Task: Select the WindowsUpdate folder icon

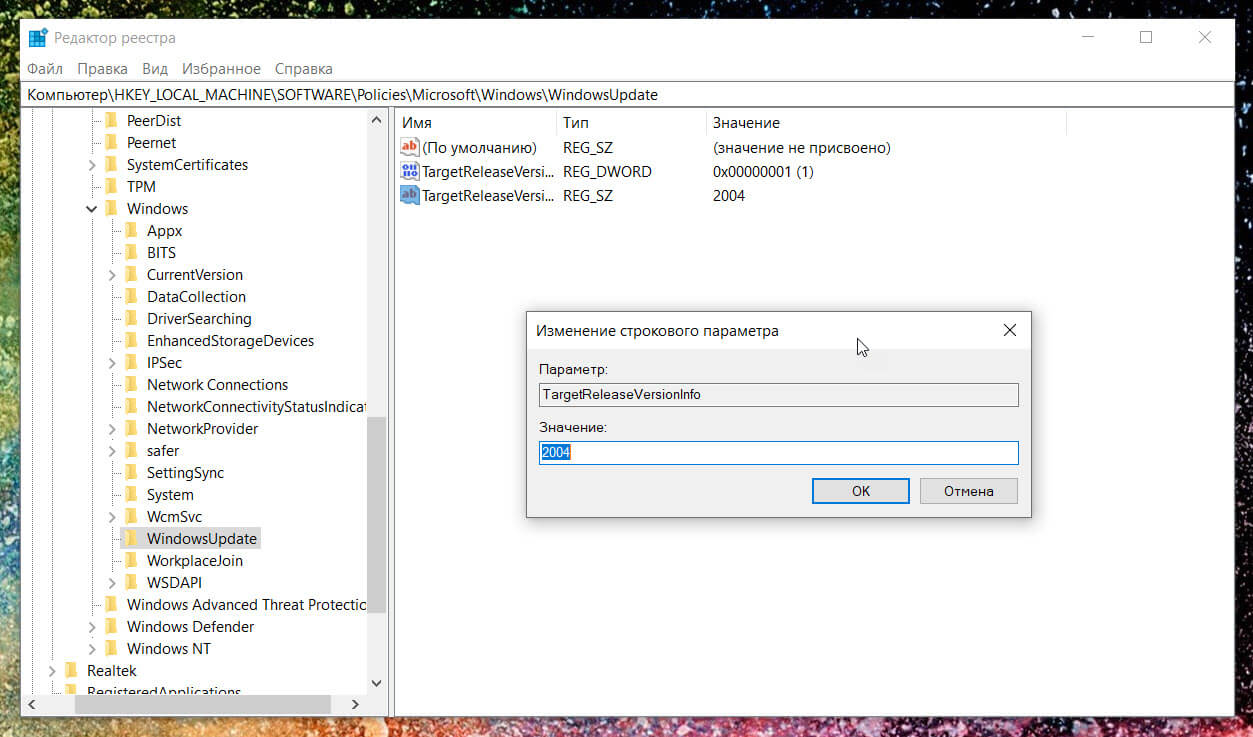Action: (131, 538)
